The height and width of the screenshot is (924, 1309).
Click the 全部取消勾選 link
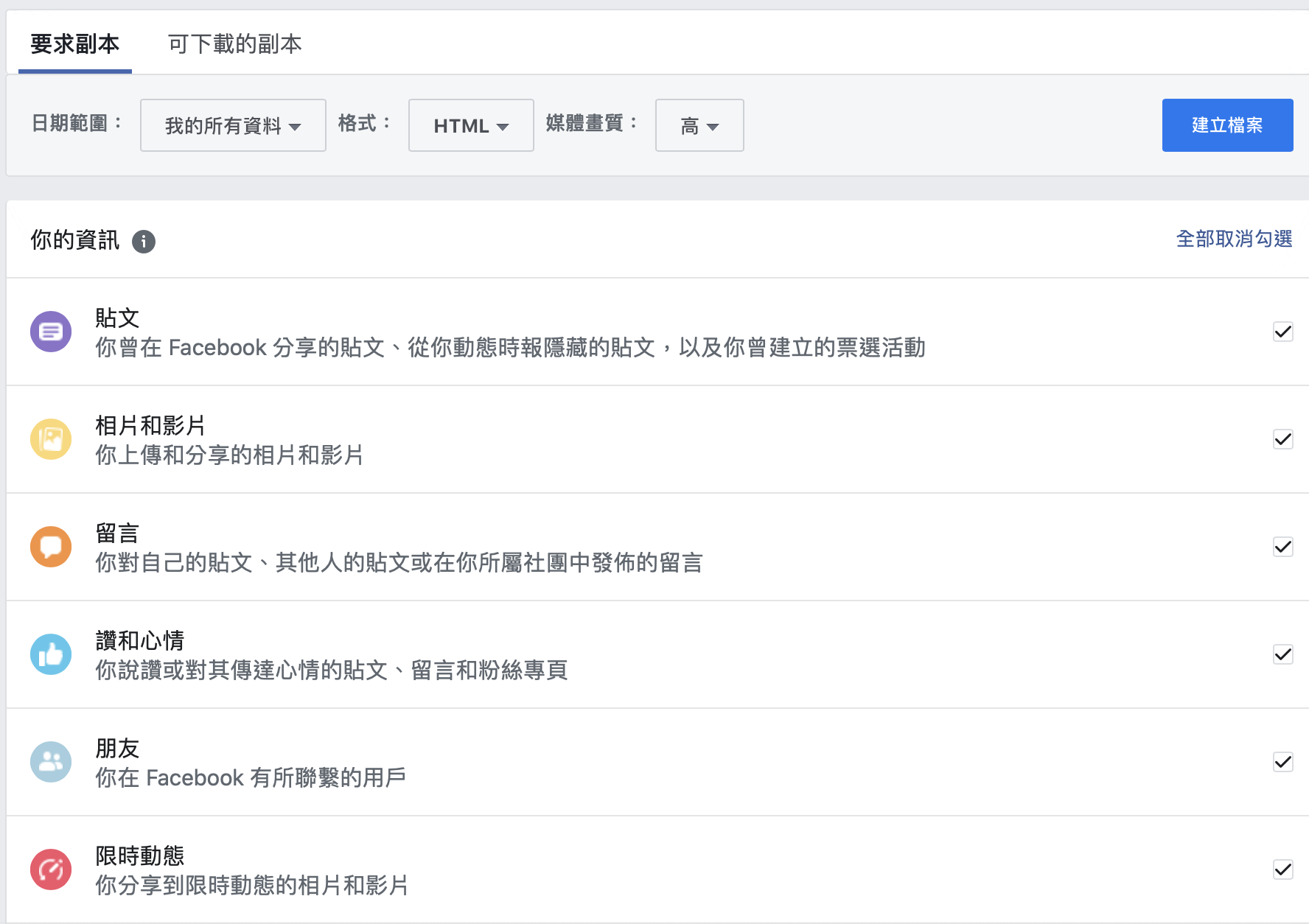(1234, 239)
